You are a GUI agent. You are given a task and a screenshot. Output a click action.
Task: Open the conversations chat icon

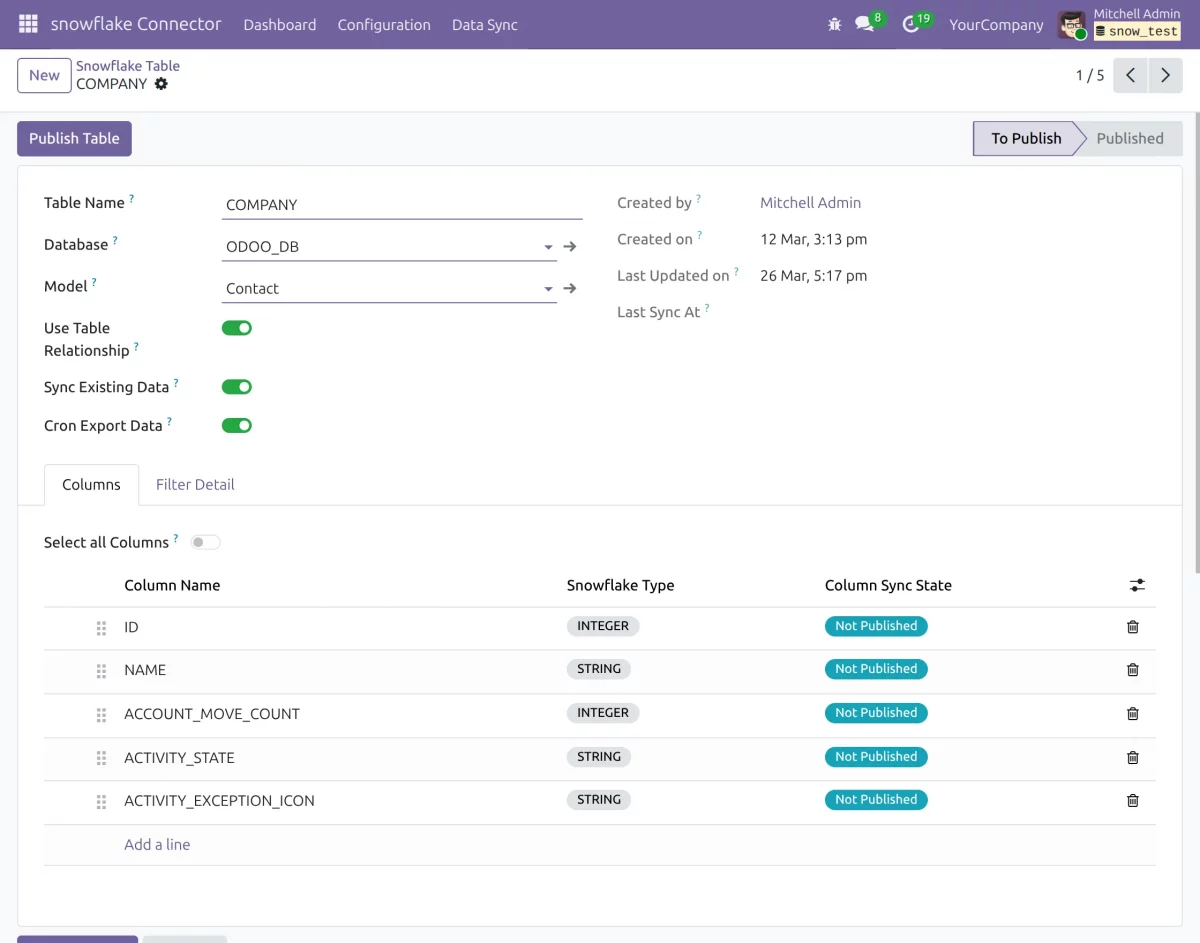(865, 24)
